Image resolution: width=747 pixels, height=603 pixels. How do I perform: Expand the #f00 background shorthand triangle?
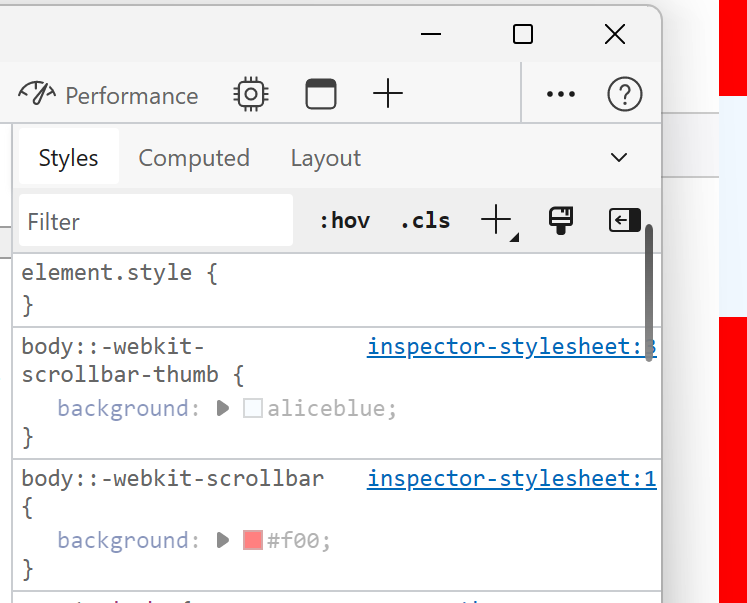click(223, 540)
